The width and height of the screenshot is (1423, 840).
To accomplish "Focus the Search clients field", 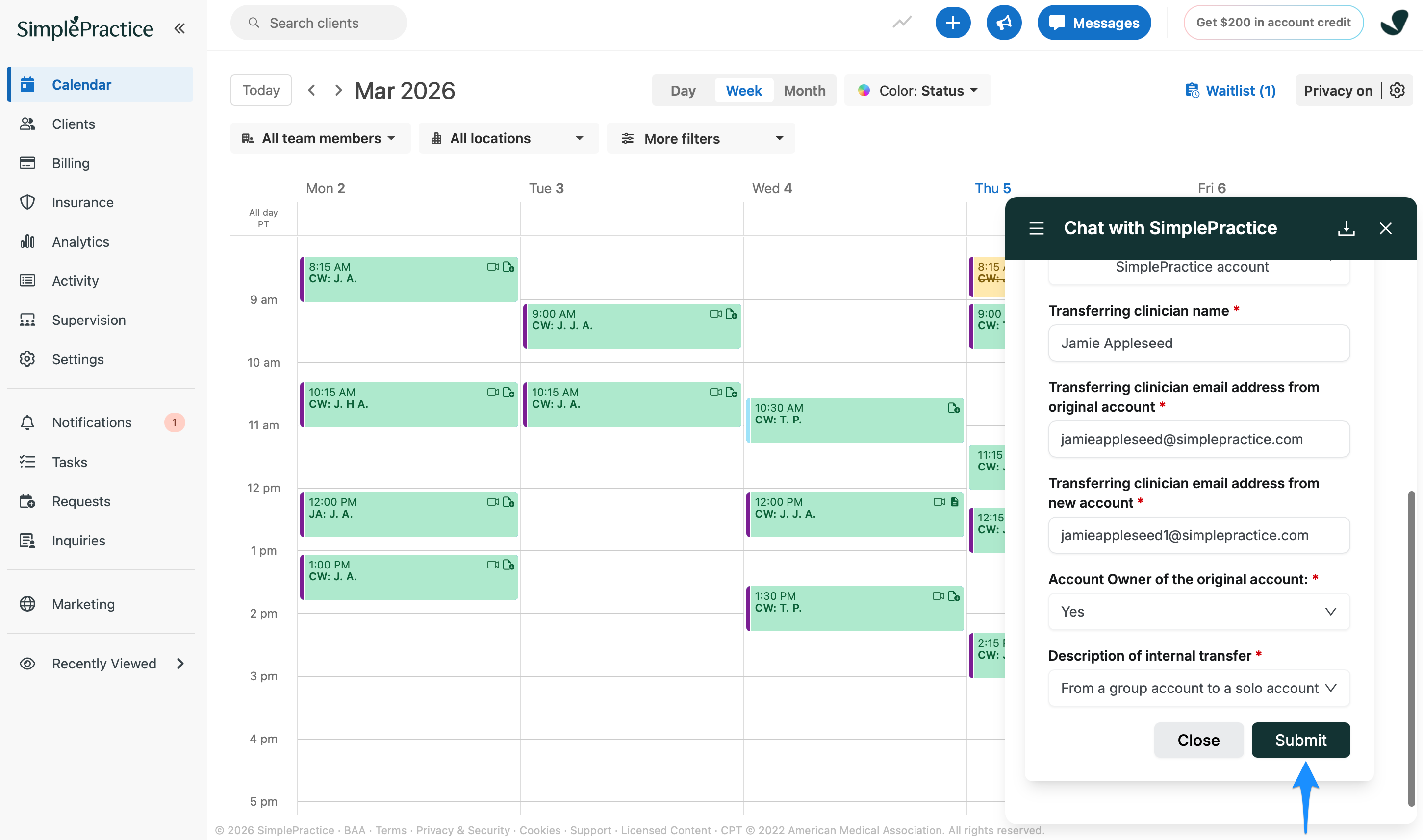I will click(318, 23).
